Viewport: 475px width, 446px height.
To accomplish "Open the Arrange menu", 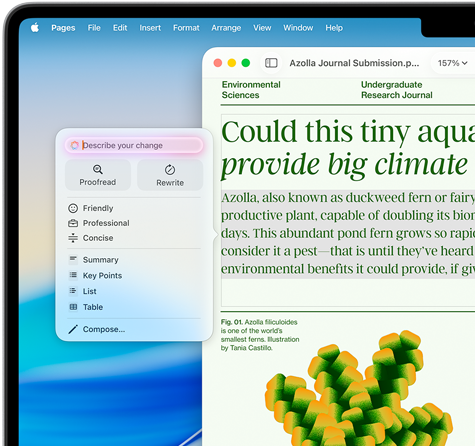I will point(226,28).
